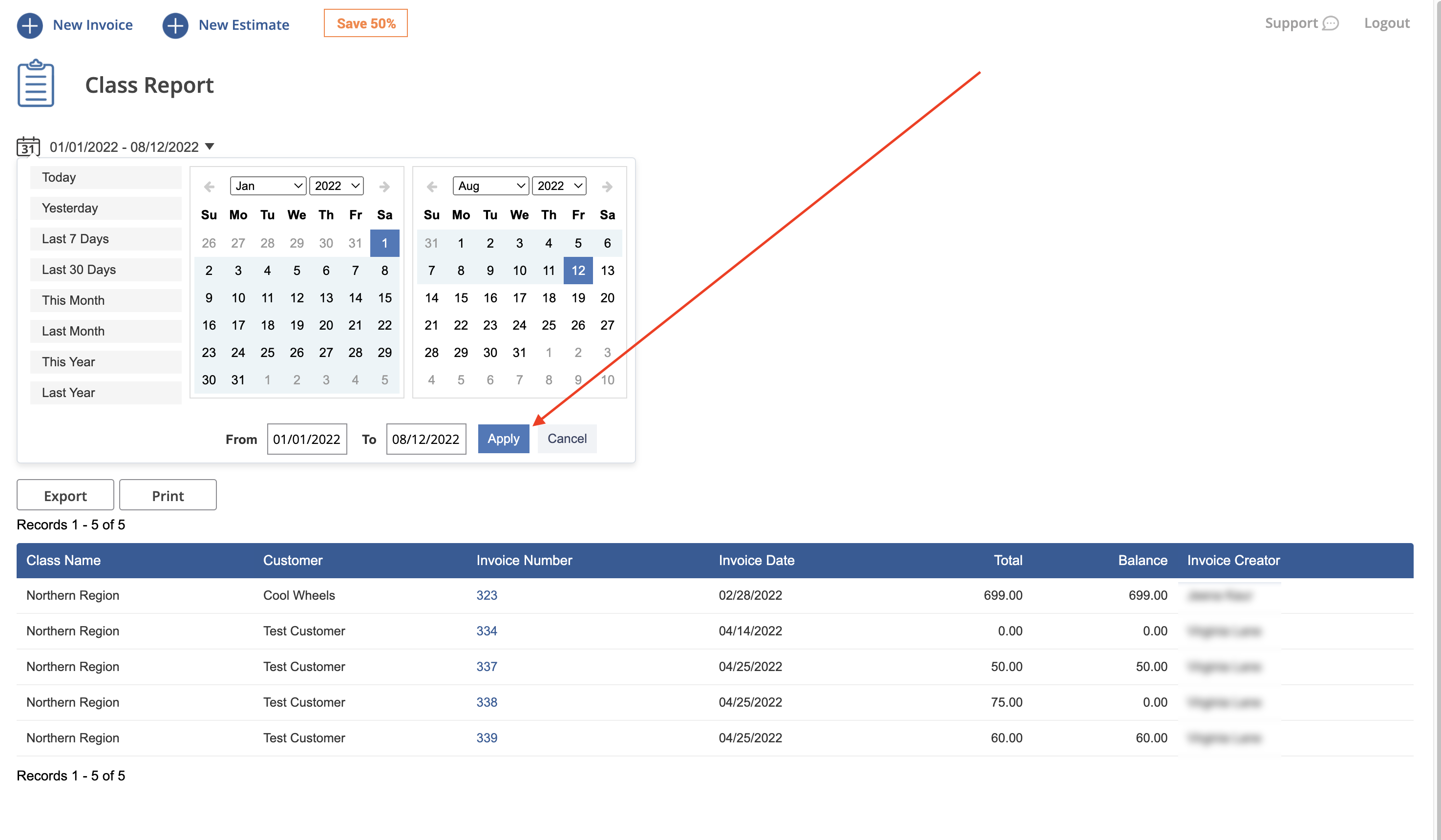Open the year dropdown next to Aug
Screen dimensions: 1441x840
click(x=559, y=185)
